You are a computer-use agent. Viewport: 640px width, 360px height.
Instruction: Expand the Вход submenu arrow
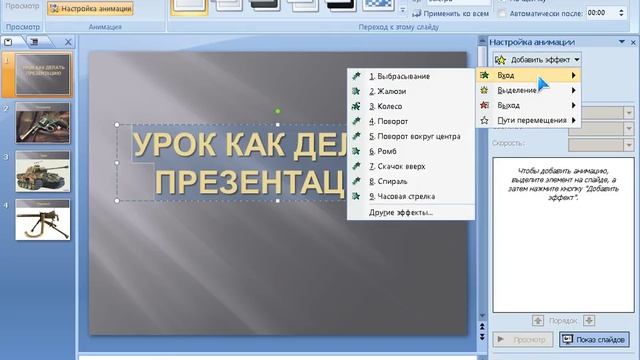point(573,76)
